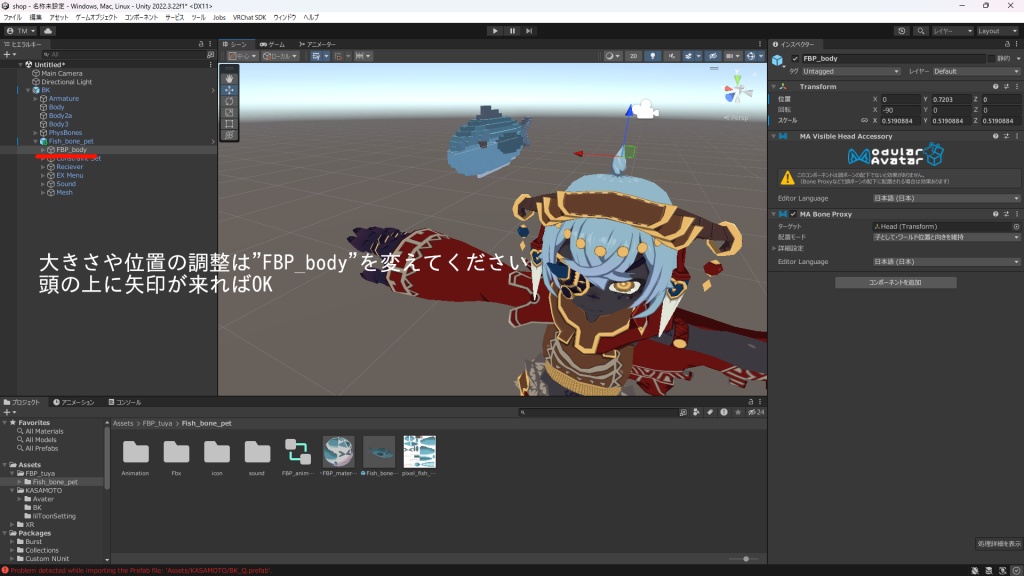Collapse the Transform component foldout

point(774,86)
